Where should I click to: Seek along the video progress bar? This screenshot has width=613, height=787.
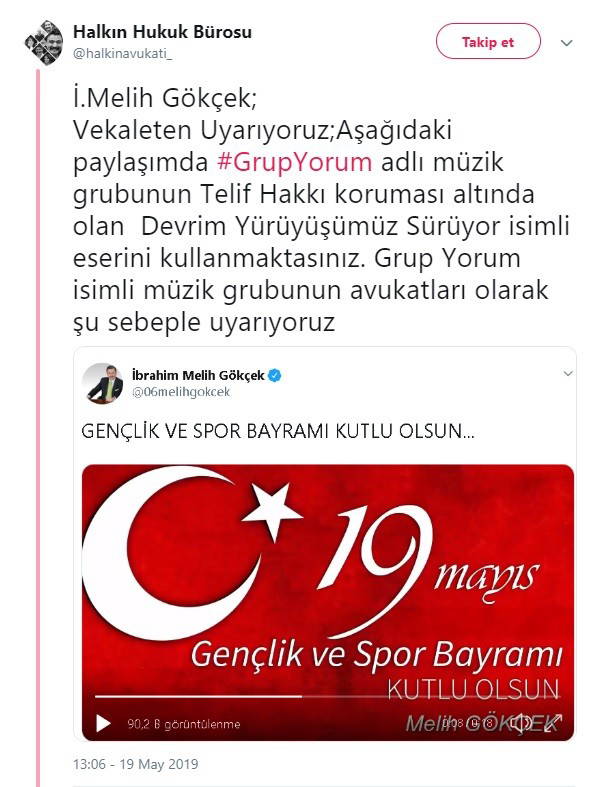327,696
